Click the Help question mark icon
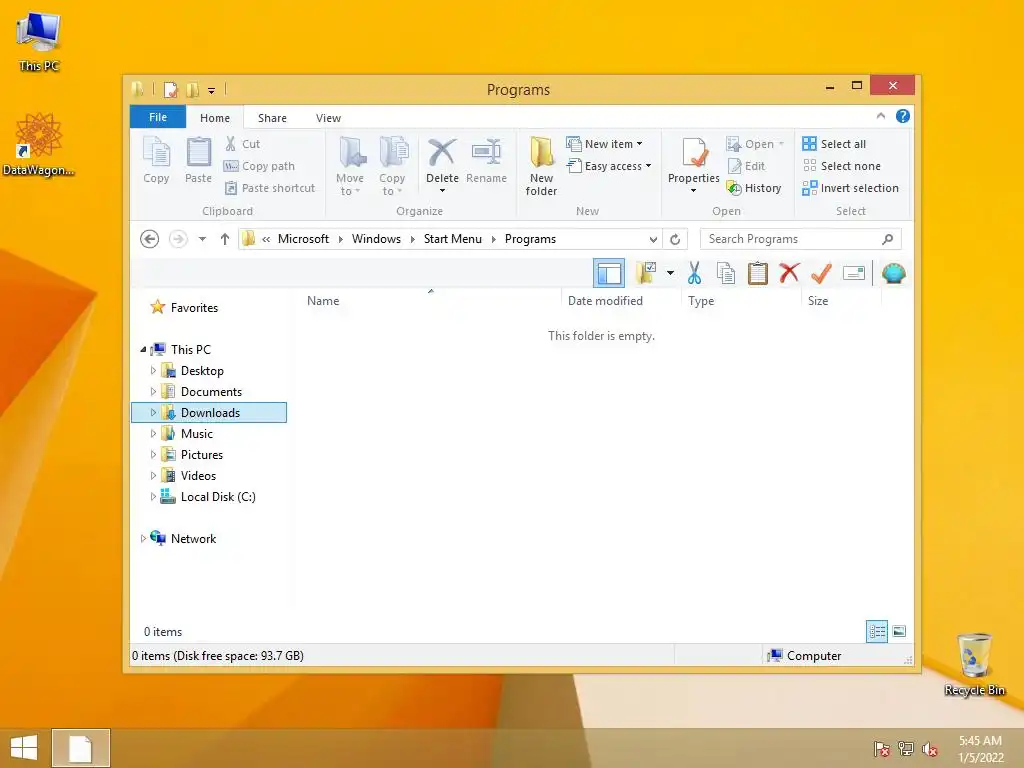The image size is (1024, 768). [903, 116]
